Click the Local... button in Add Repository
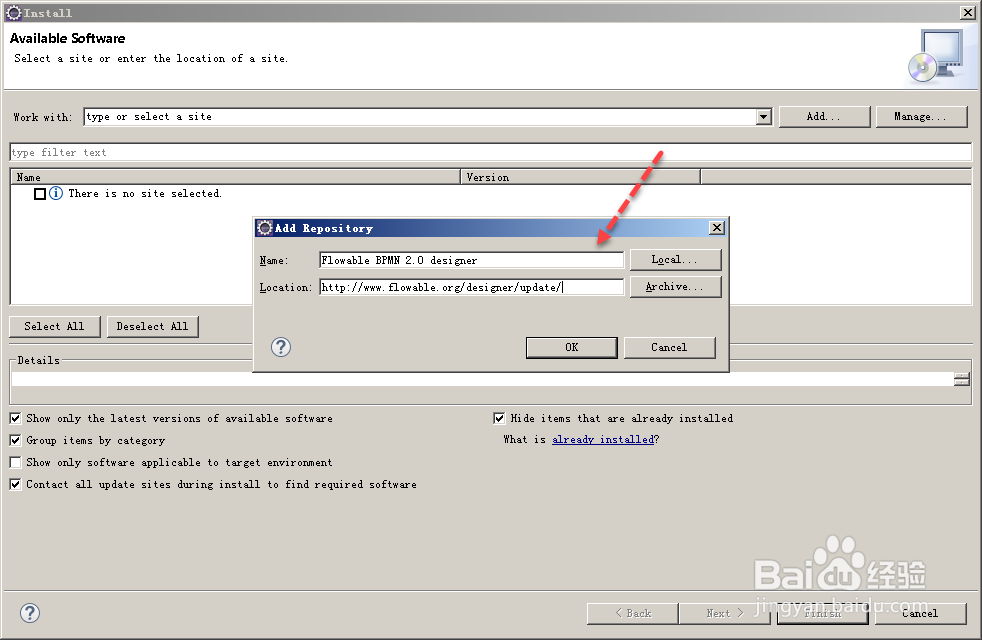This screenshot has height=640, width=982. (675, 259)
